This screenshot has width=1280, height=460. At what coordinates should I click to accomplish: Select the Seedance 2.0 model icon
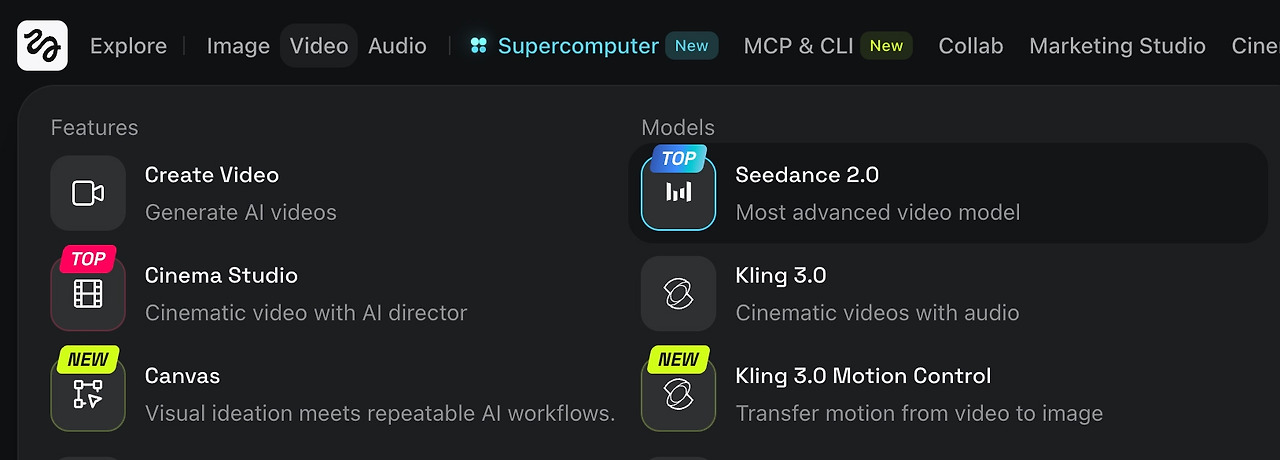(679, 193)
